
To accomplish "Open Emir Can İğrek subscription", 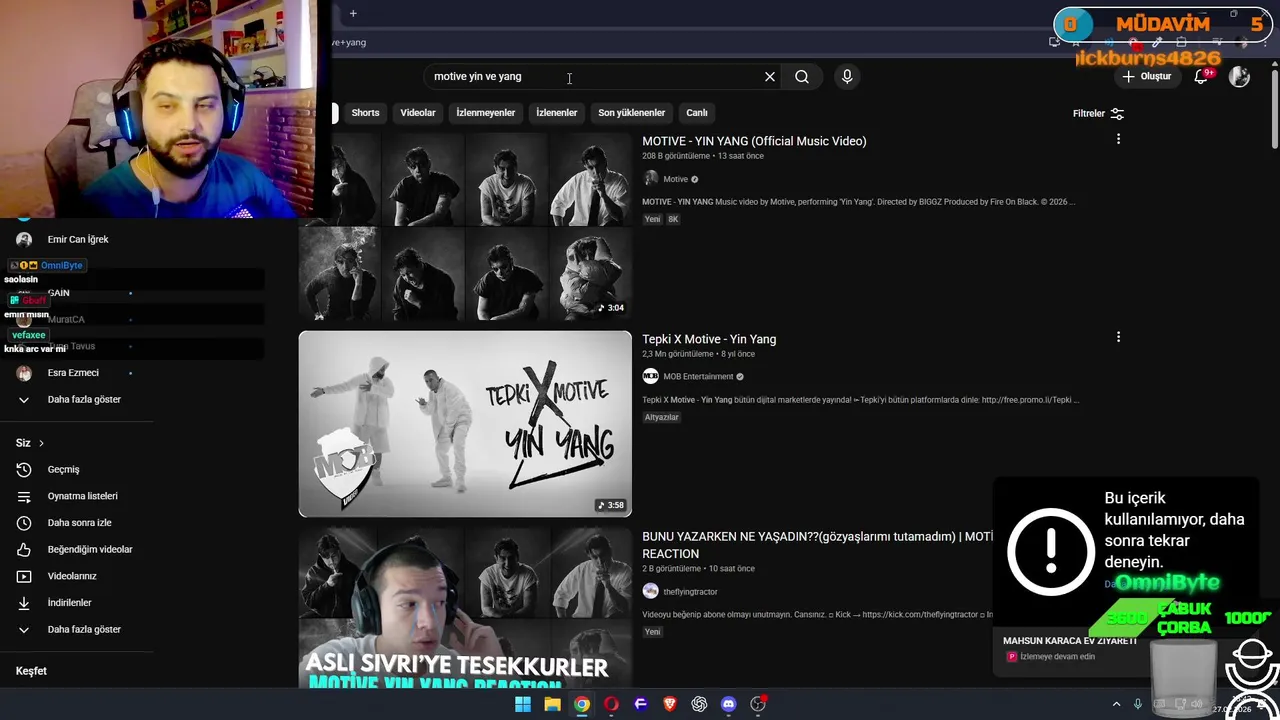I will (76, 240).
